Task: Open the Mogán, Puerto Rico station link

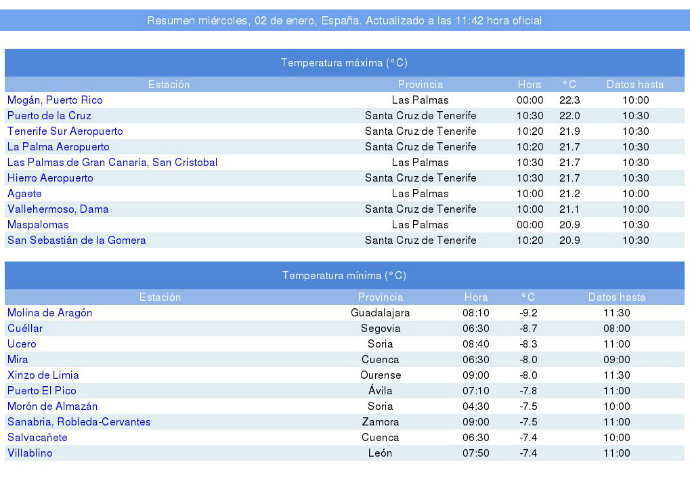Action: coord(54,100)
